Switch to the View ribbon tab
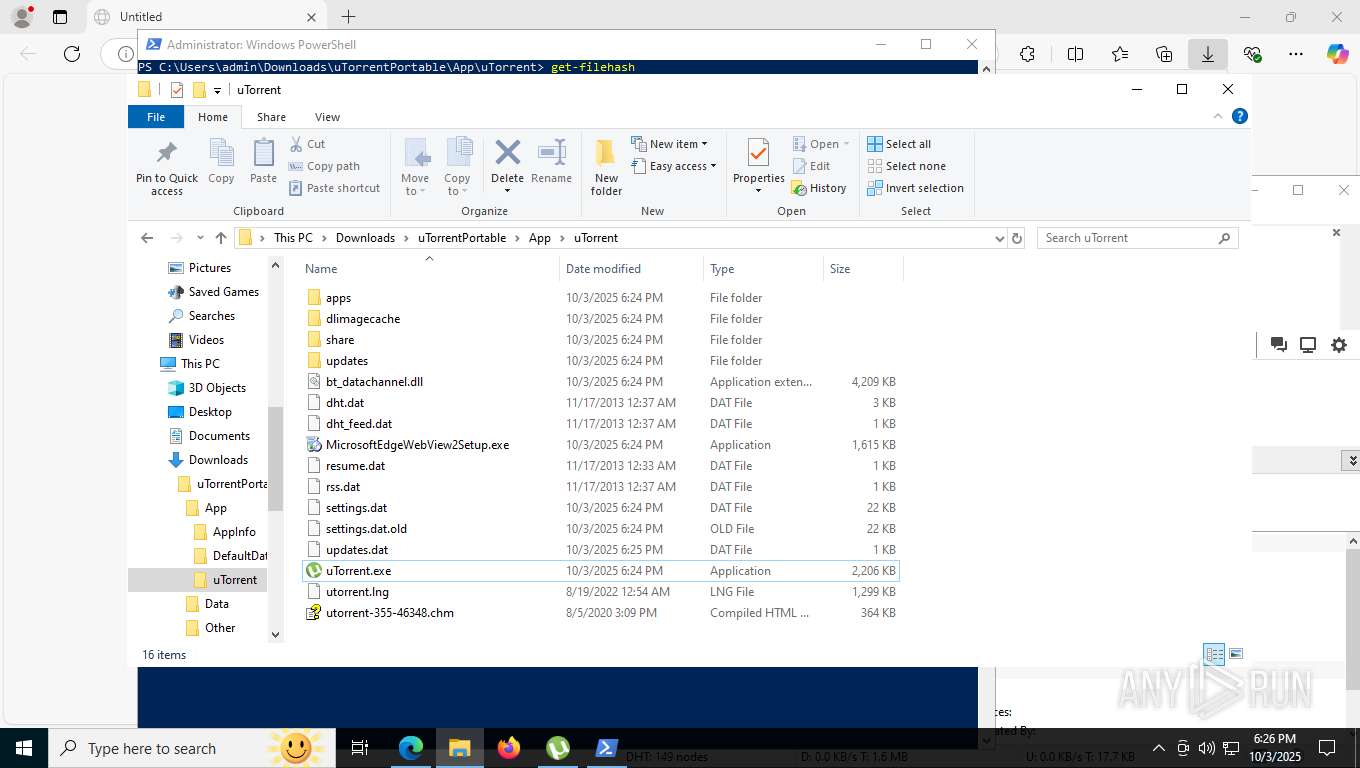 (327, 117)
